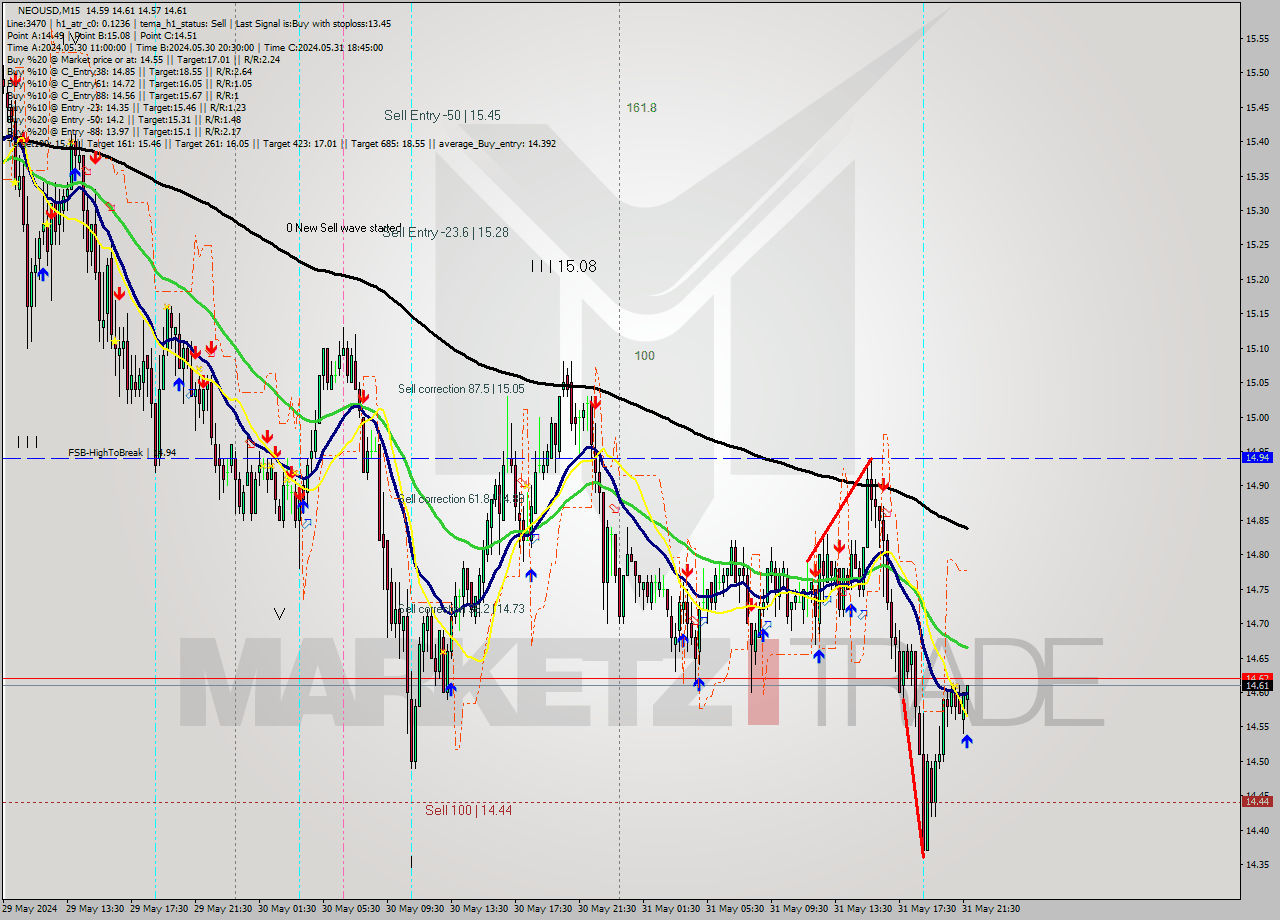The width and height of the screenshot is (1280, 920).
Task: Click the '30 May 21:30' time axis label
Action: click(x=607, y=909)
